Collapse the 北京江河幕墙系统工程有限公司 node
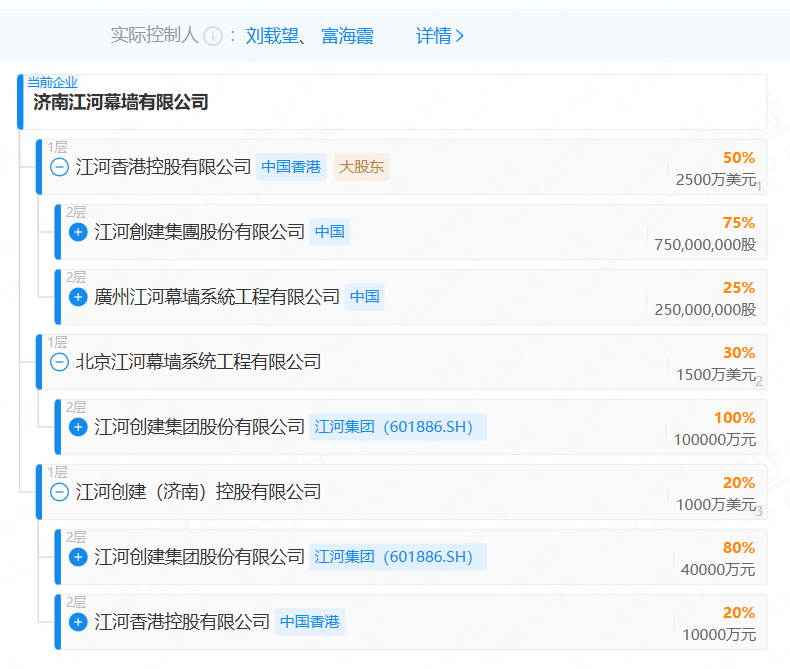790x669 pixels. pos(59,362)
